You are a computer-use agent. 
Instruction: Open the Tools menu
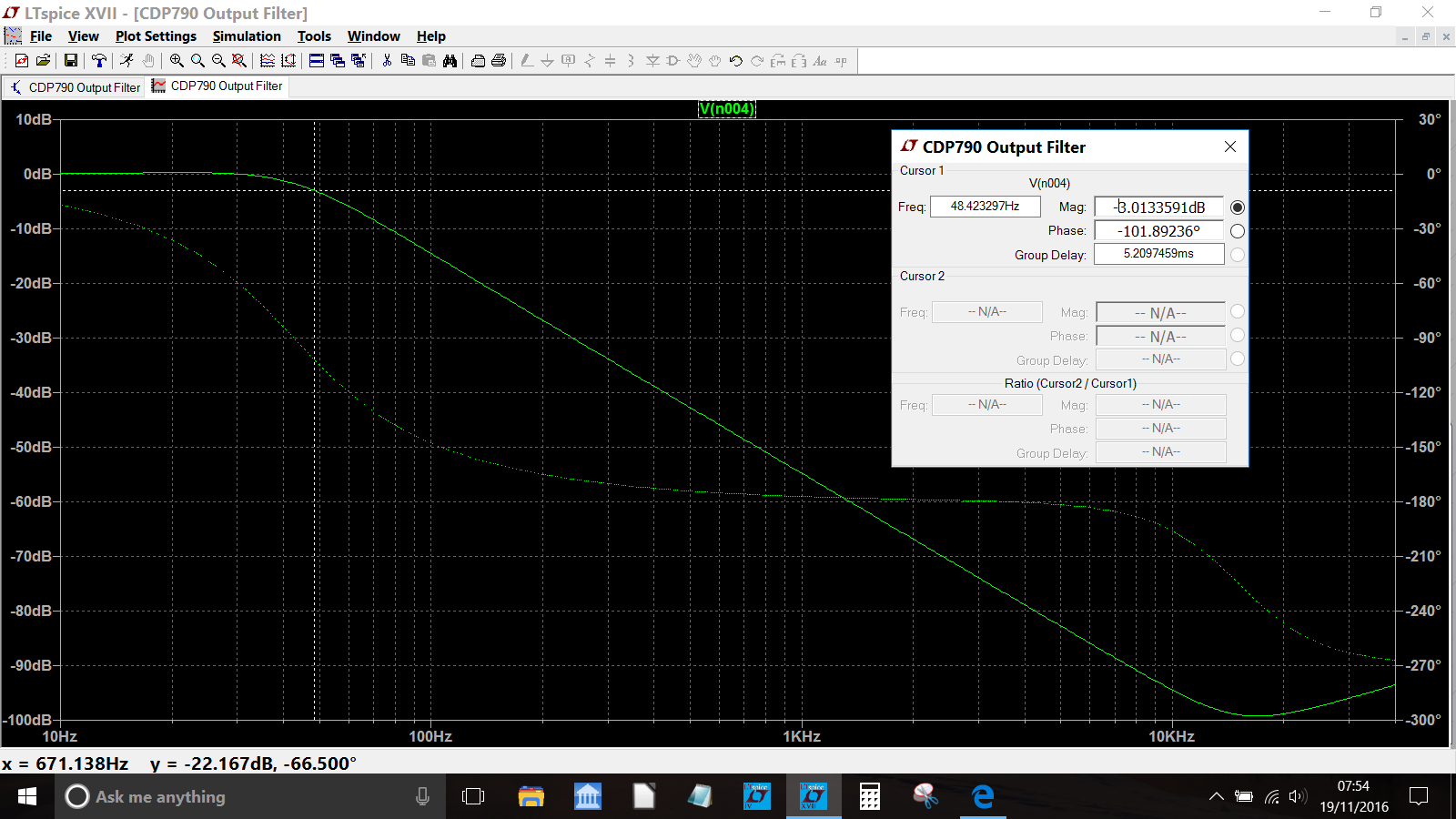pyautogui.click(x=314, y=36)
